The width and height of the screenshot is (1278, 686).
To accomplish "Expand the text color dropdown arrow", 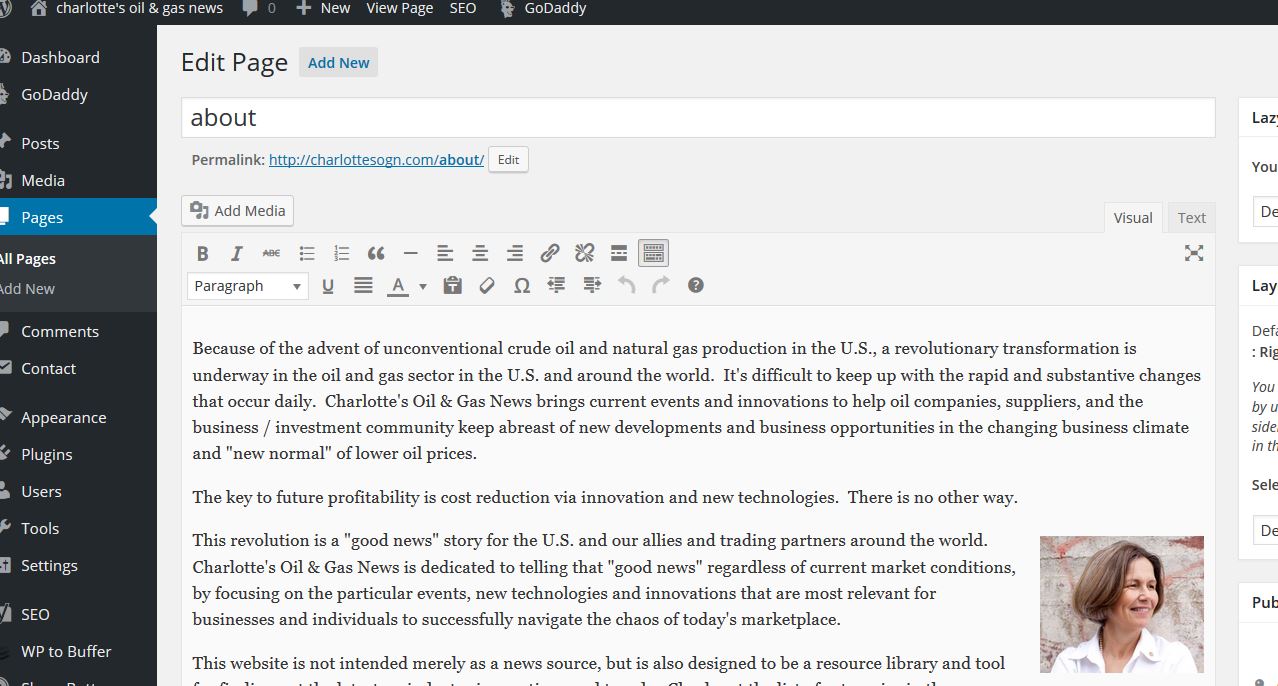I will [422, 286].
